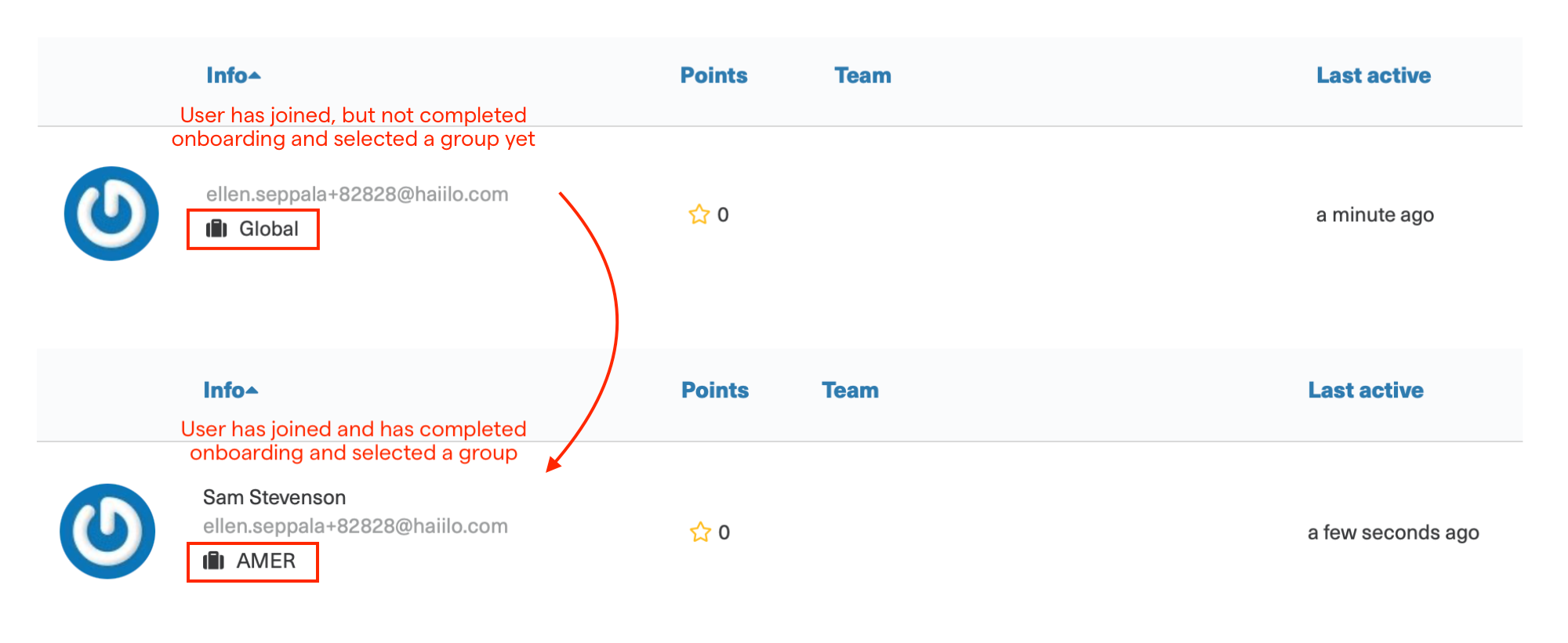Sort by Points in the lower table
The width and height of the screenshot is (1568, 643).
715,390
